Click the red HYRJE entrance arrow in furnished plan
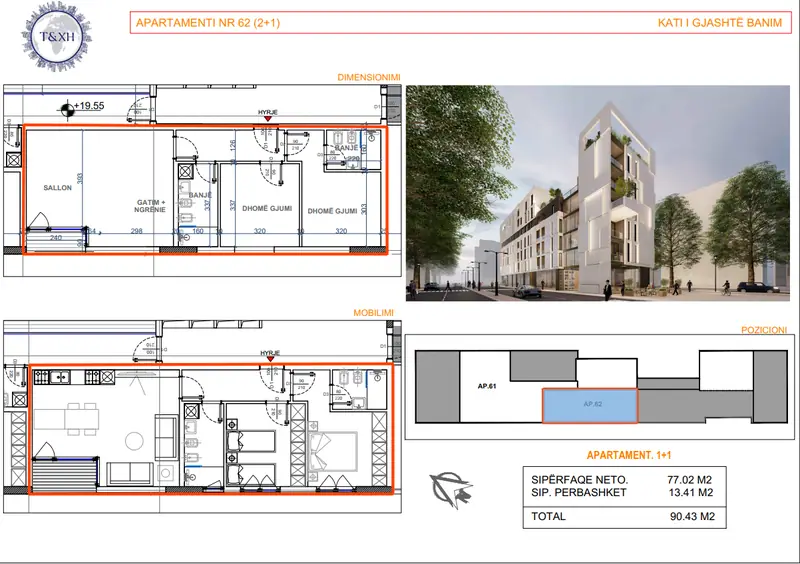The height and width of the screenshot is (564, 800). [270, 359]
